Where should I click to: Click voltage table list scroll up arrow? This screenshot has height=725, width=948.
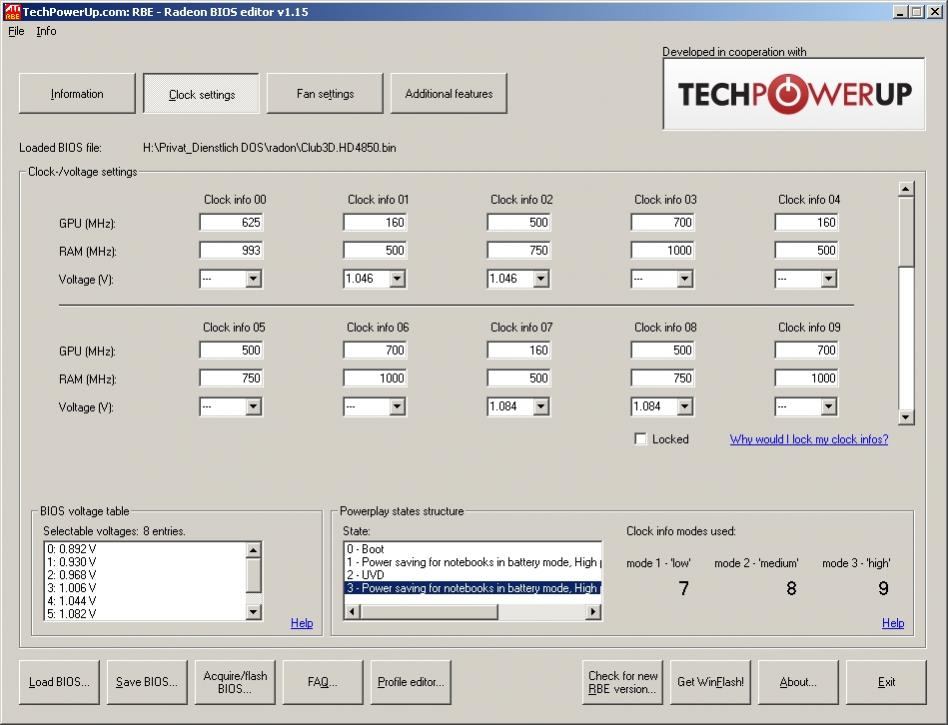coord(253,550)
